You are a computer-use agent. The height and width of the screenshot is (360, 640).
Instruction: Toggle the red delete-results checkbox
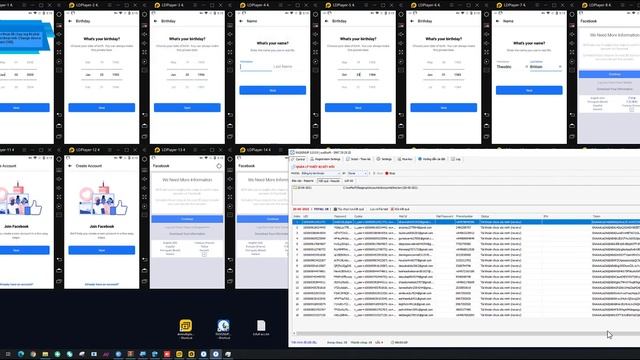[392, 209]
